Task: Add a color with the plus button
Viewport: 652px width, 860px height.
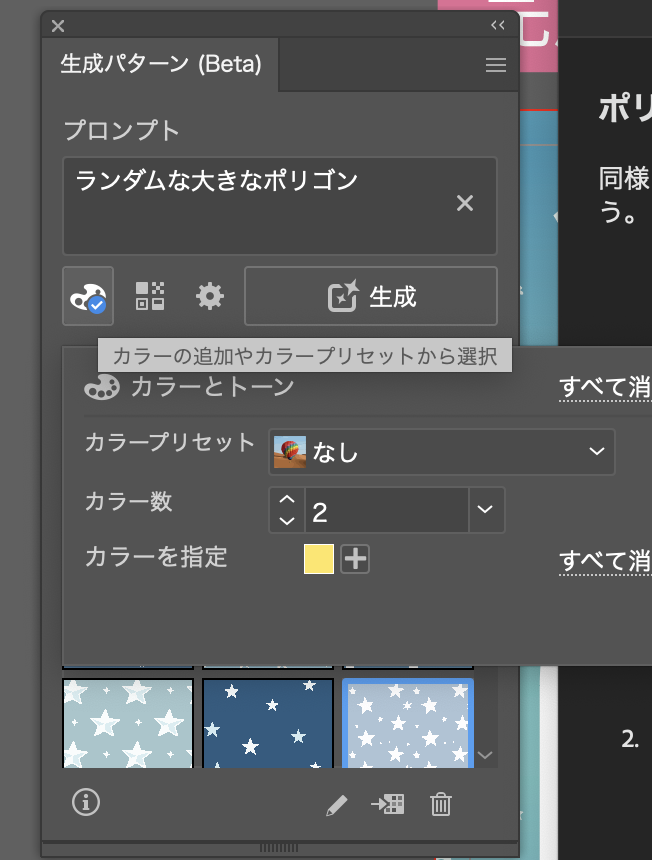Action: coord(355,559)
